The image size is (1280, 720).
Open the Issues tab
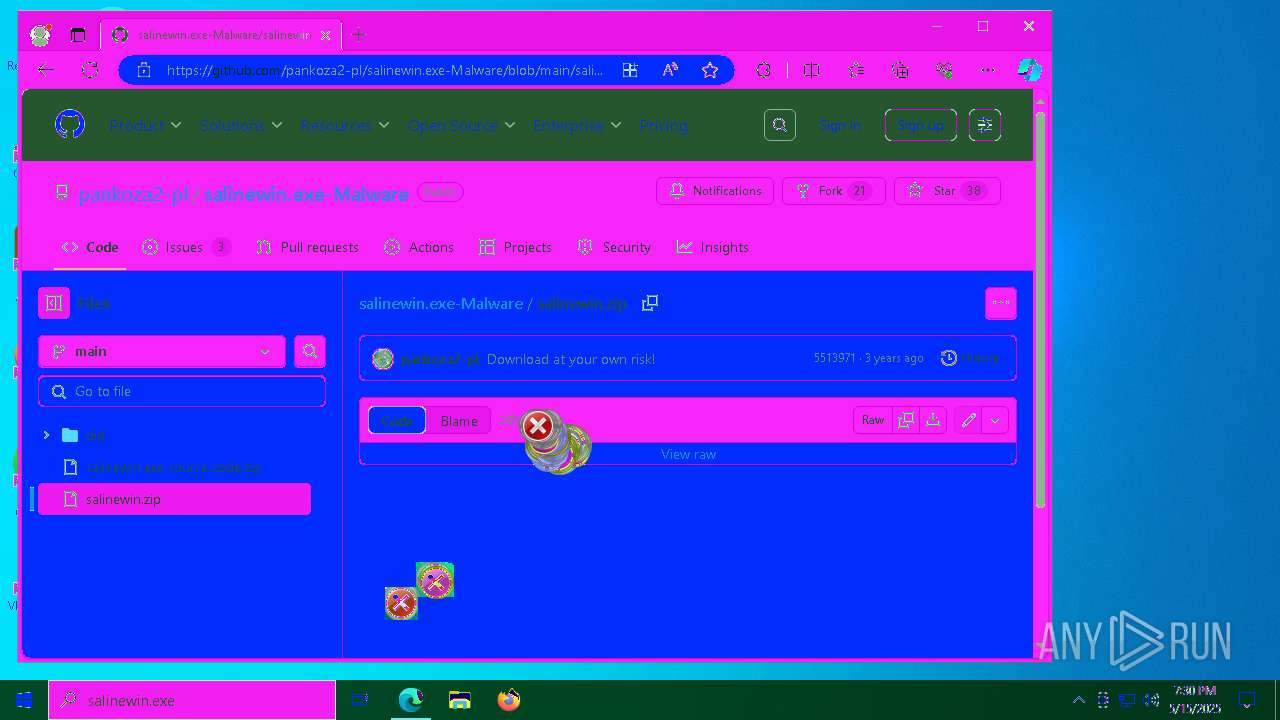point(186,247)
